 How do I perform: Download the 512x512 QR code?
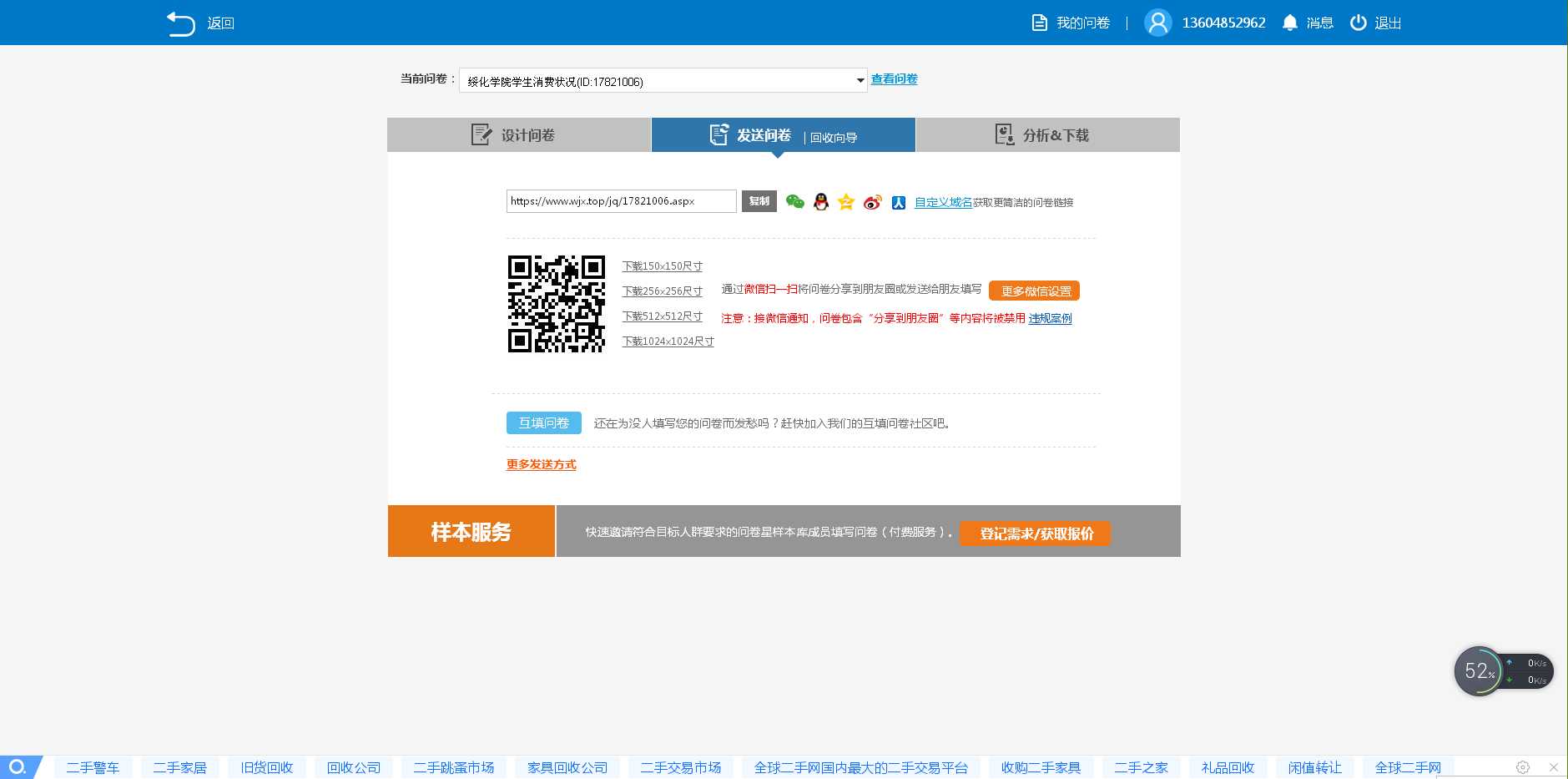coord(663,316)
